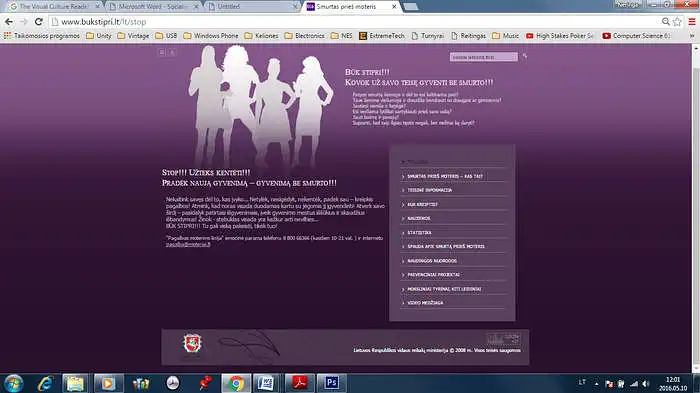
Task: Open a new tab
Action: [411, 7]
